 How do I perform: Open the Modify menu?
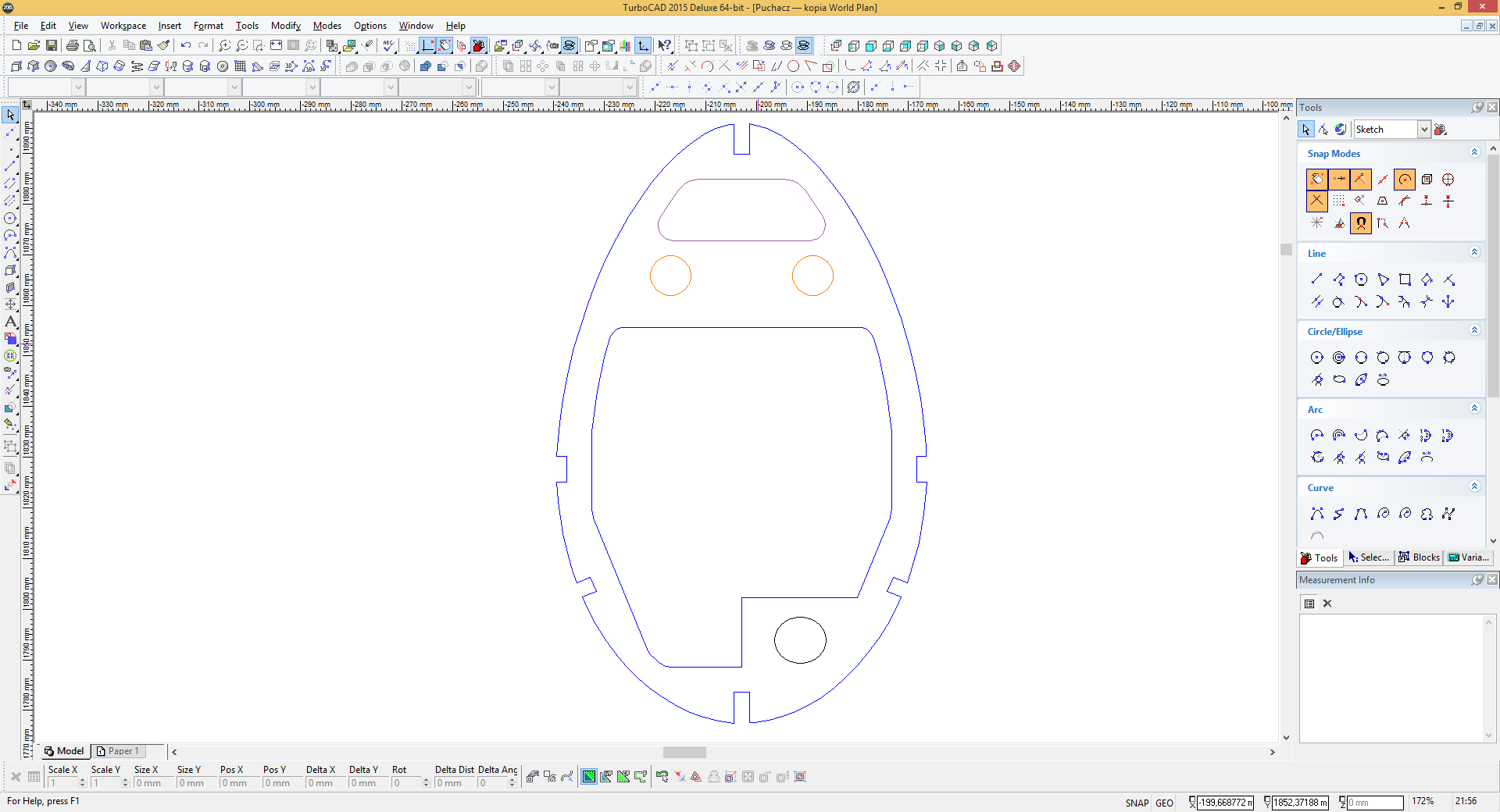click(x=285, y=26)
